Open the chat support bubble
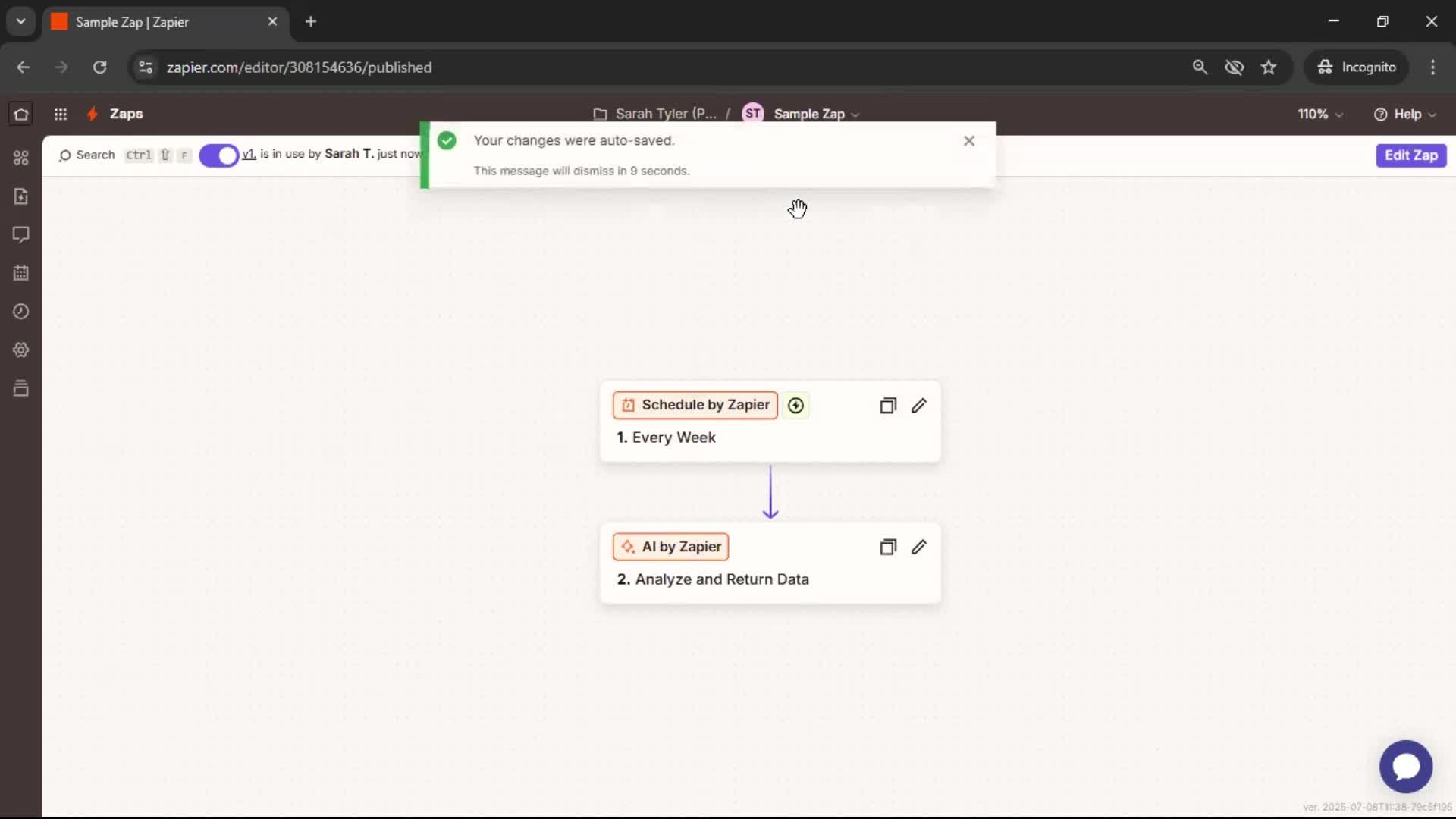Viewport: 1456px width, 819px height. (1406, 767)
